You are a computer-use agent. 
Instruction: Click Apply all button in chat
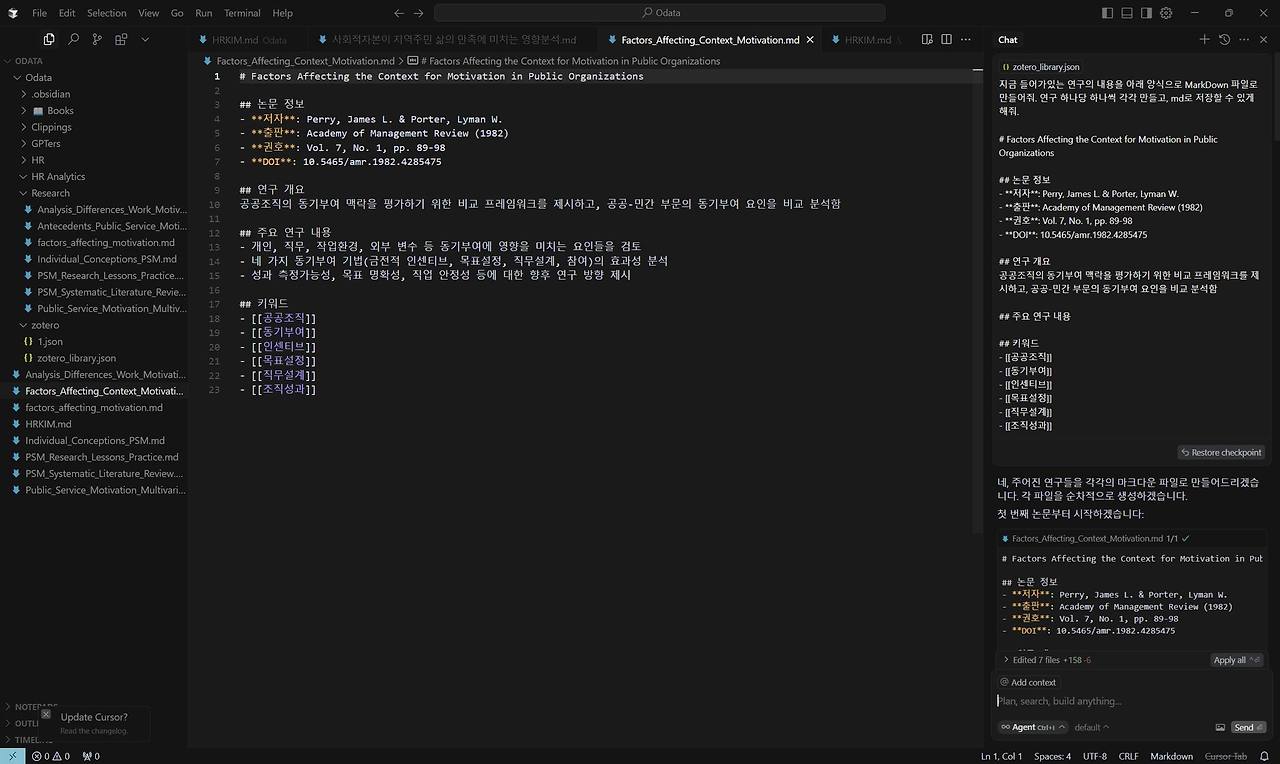point(1237,660)
